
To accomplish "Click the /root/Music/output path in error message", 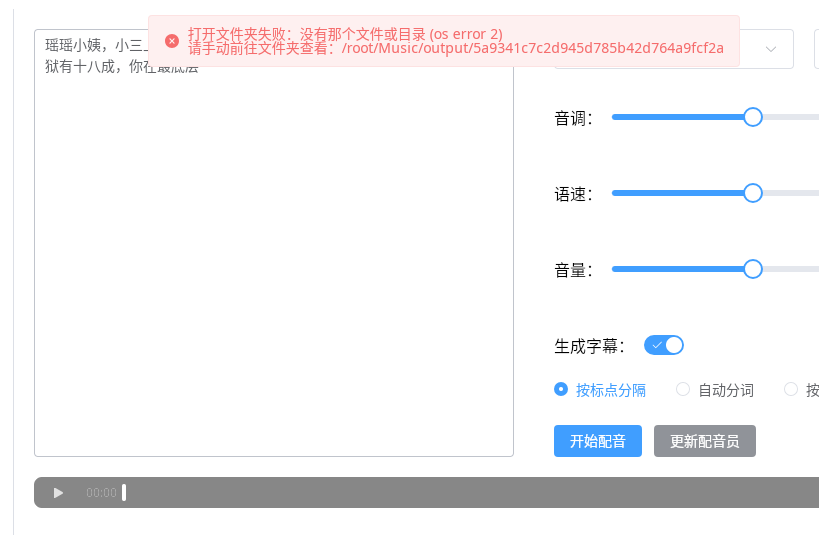I will (533, 49).
